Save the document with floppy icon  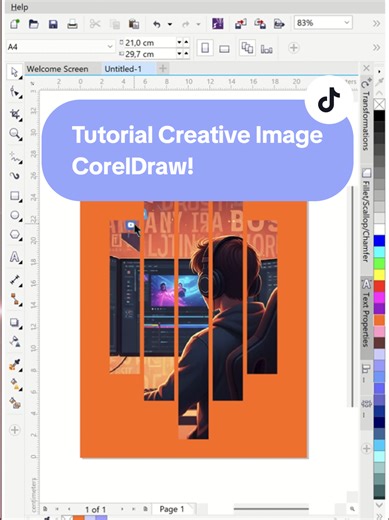[x=53, y=24]
